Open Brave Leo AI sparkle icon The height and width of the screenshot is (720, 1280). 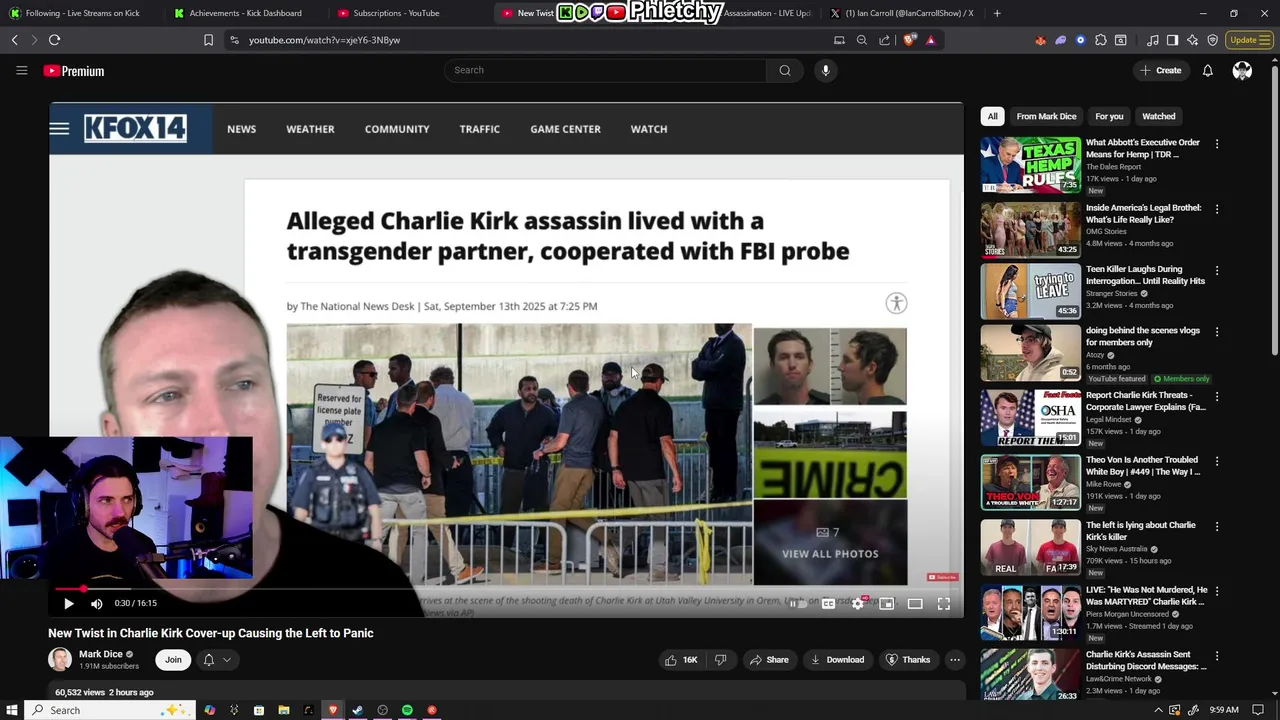1193,40
